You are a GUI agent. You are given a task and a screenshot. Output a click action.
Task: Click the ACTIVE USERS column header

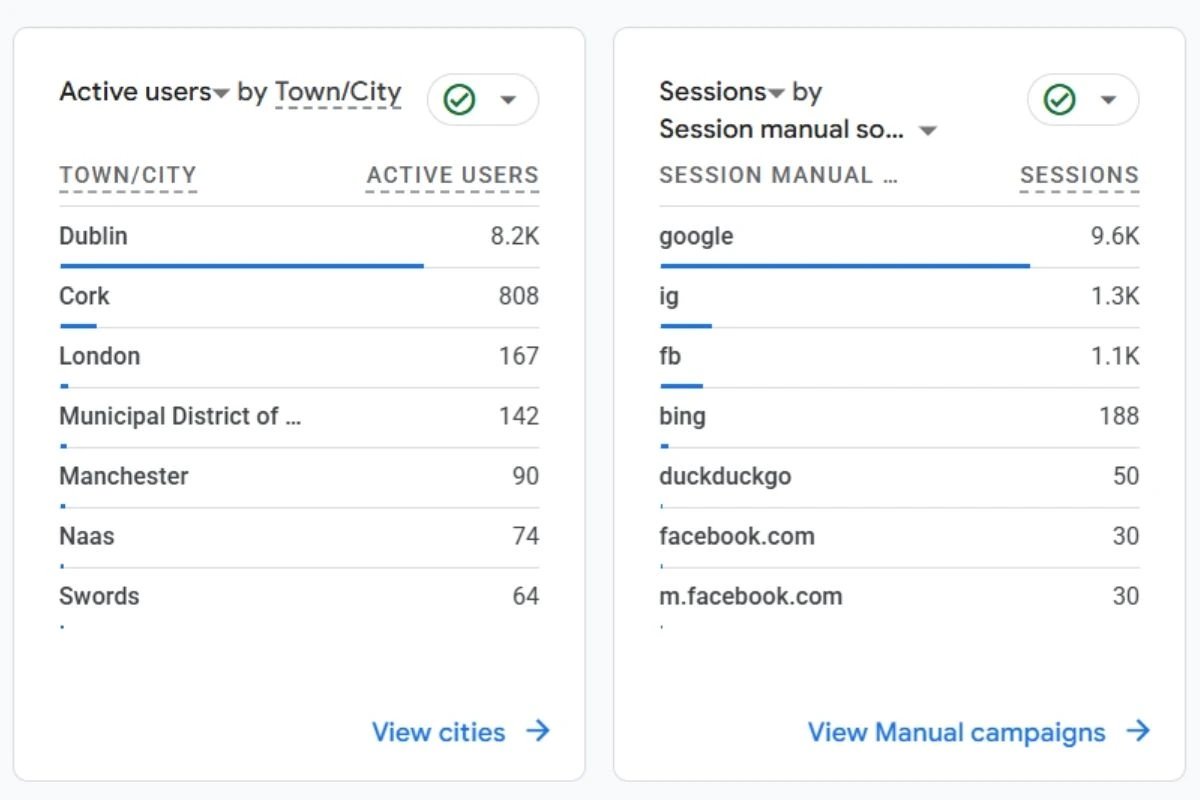coord(453,176)
